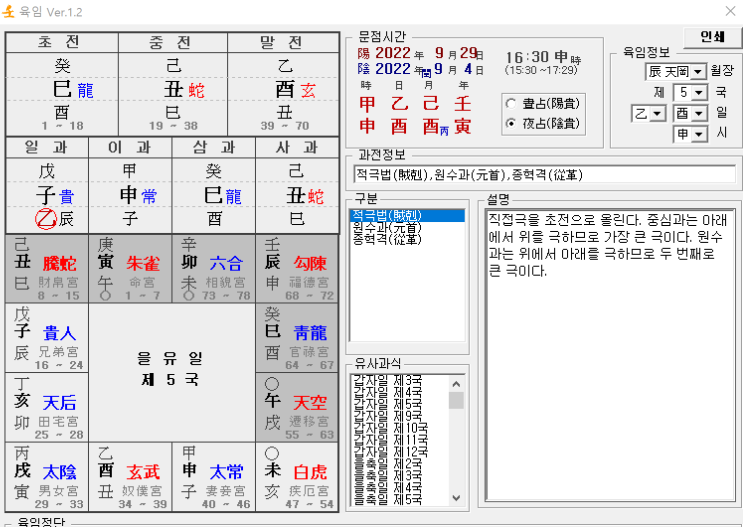Click the 天空 cell in the board
Viewport: 743px width, 527px height.
pos(297,408)
